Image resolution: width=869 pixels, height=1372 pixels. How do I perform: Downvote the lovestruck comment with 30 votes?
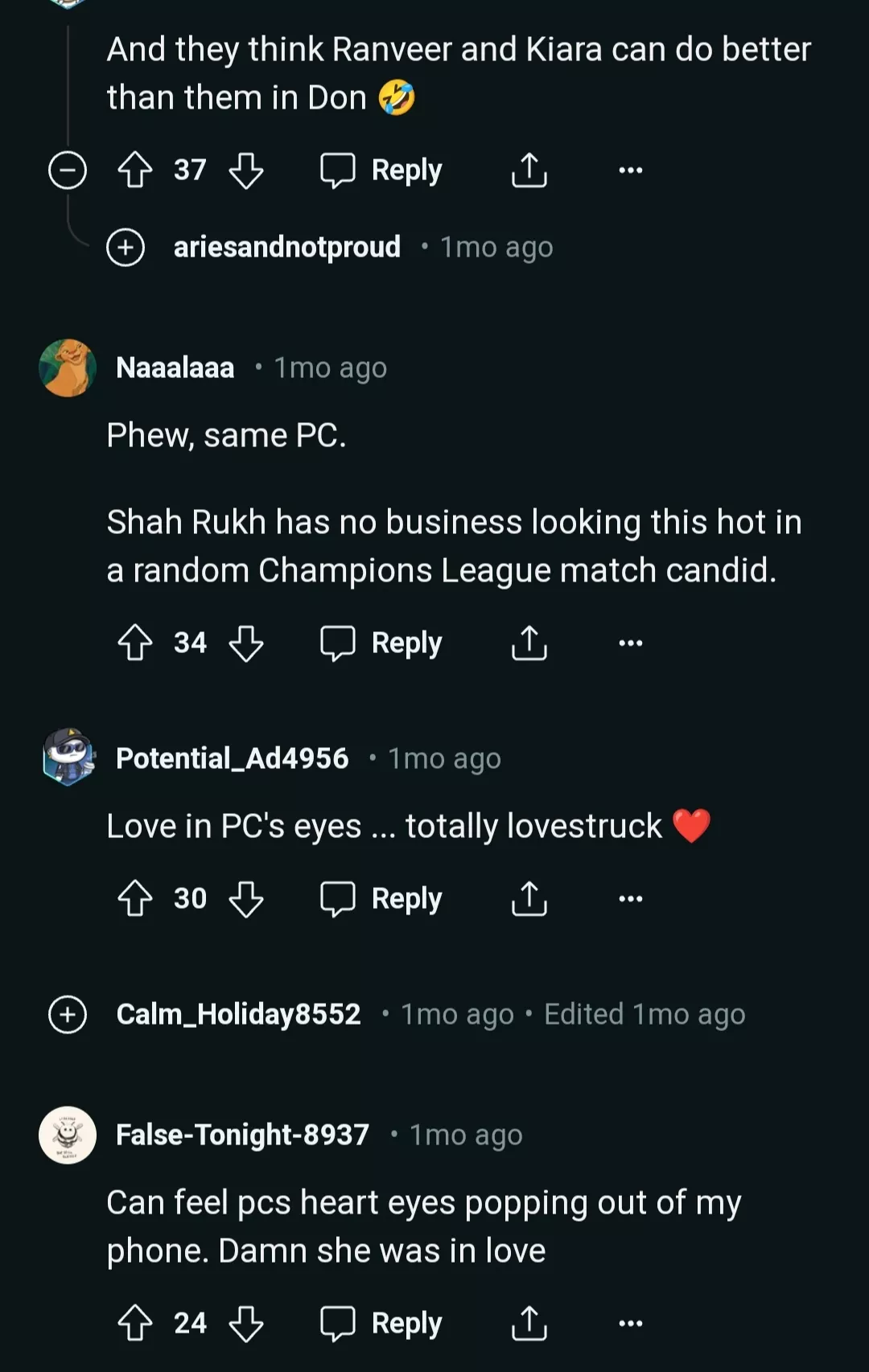pos(245,898)
